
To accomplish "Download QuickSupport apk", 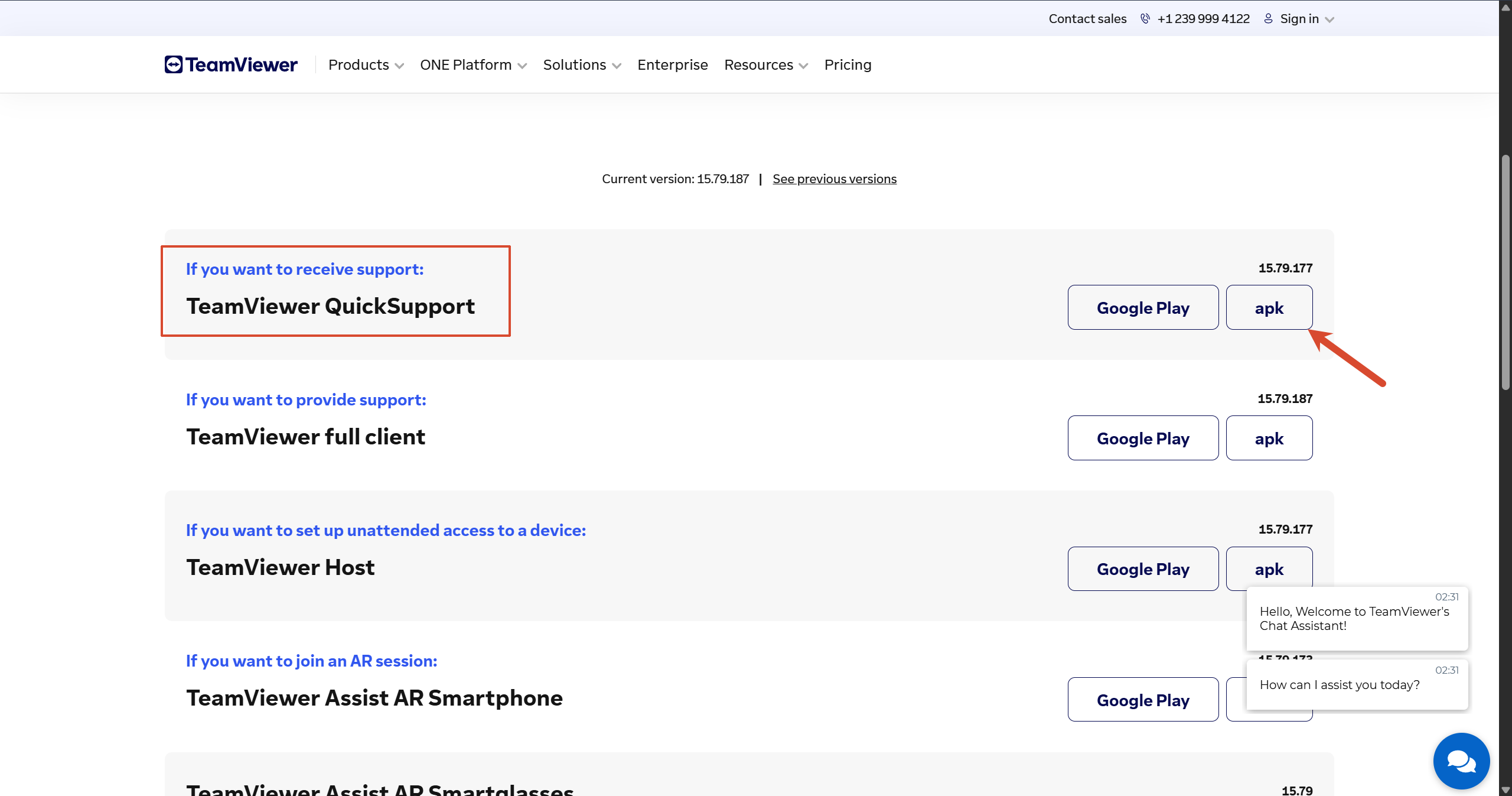I will tap(1269, 307).
